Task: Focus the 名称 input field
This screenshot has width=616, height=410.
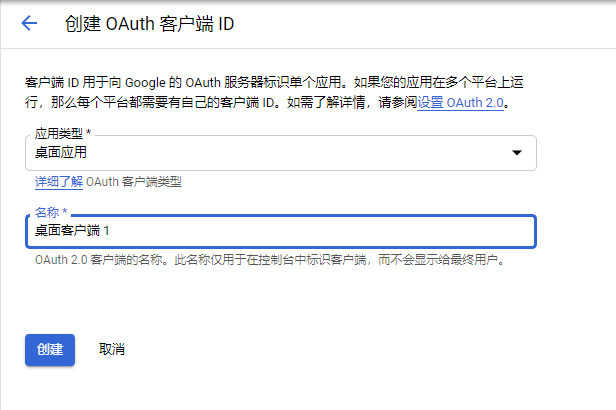Action: tap(280, 230)
